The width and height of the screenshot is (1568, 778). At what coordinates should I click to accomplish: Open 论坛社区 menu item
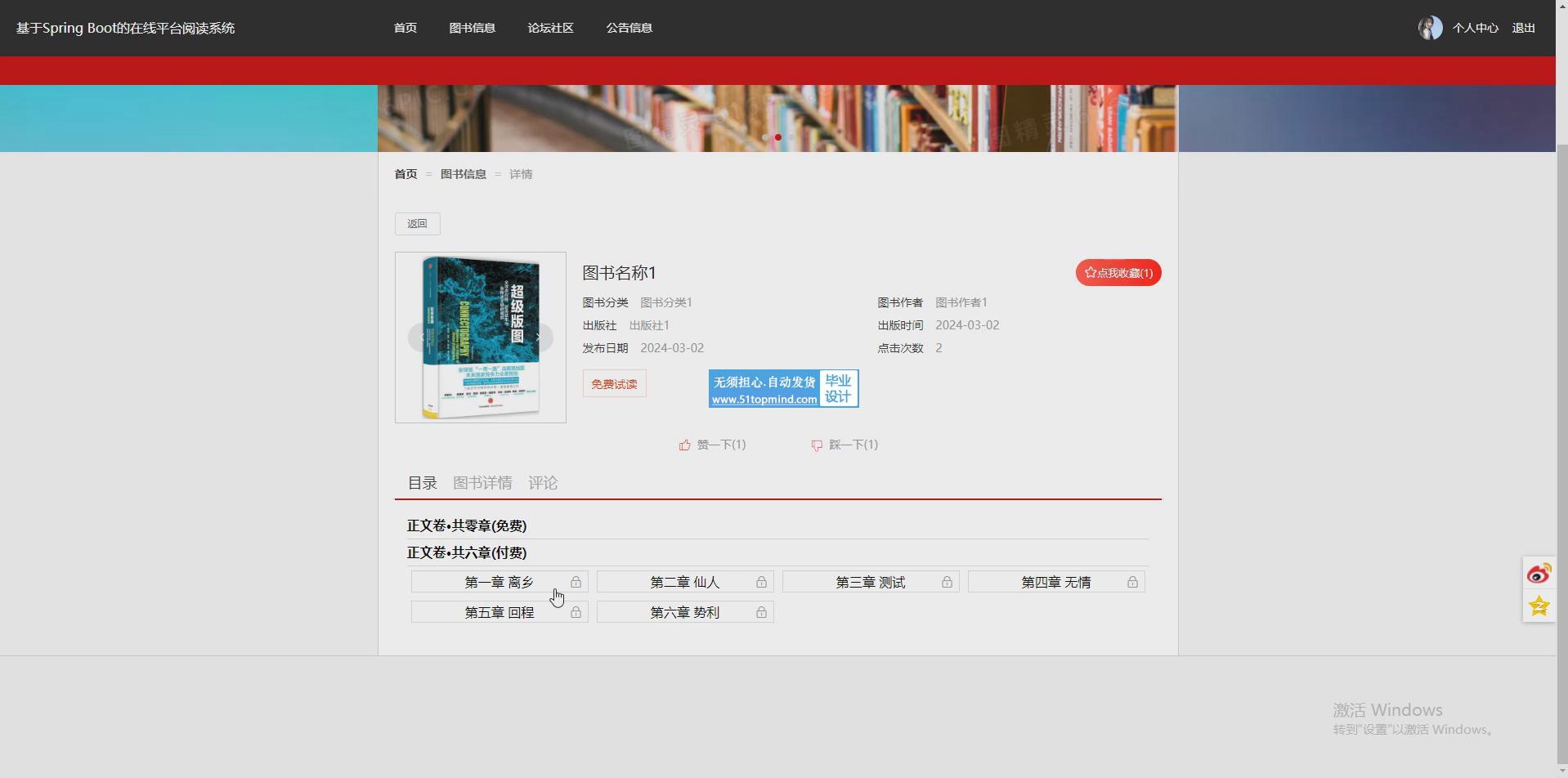pos(551,28)
